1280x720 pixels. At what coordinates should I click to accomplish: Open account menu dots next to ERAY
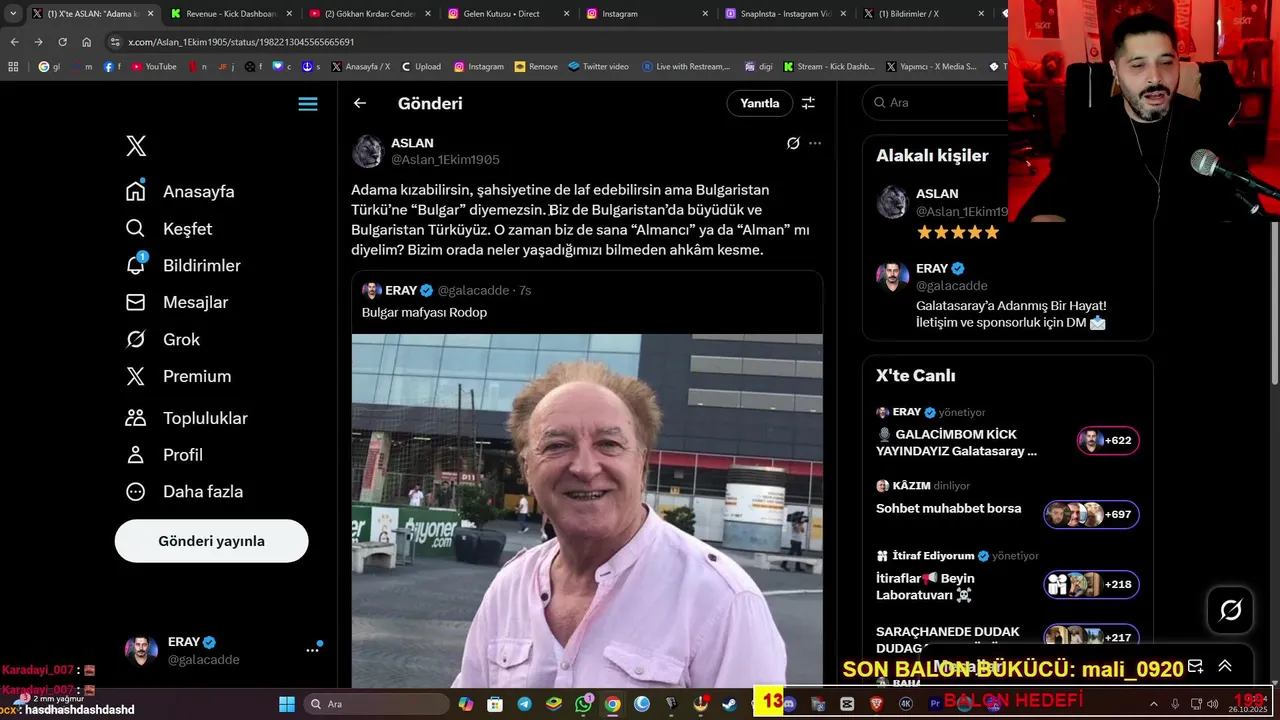click(312, 650)
